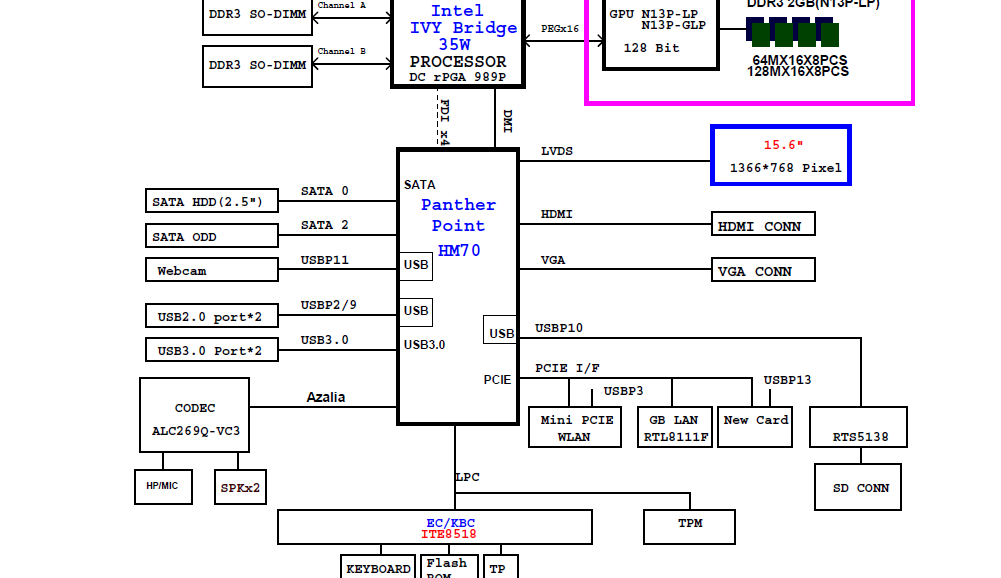The width and height of the screenshot is (1001, 578).
Task: Click the 64MX16X8PCS memory label
Action: tap(799, 60)
